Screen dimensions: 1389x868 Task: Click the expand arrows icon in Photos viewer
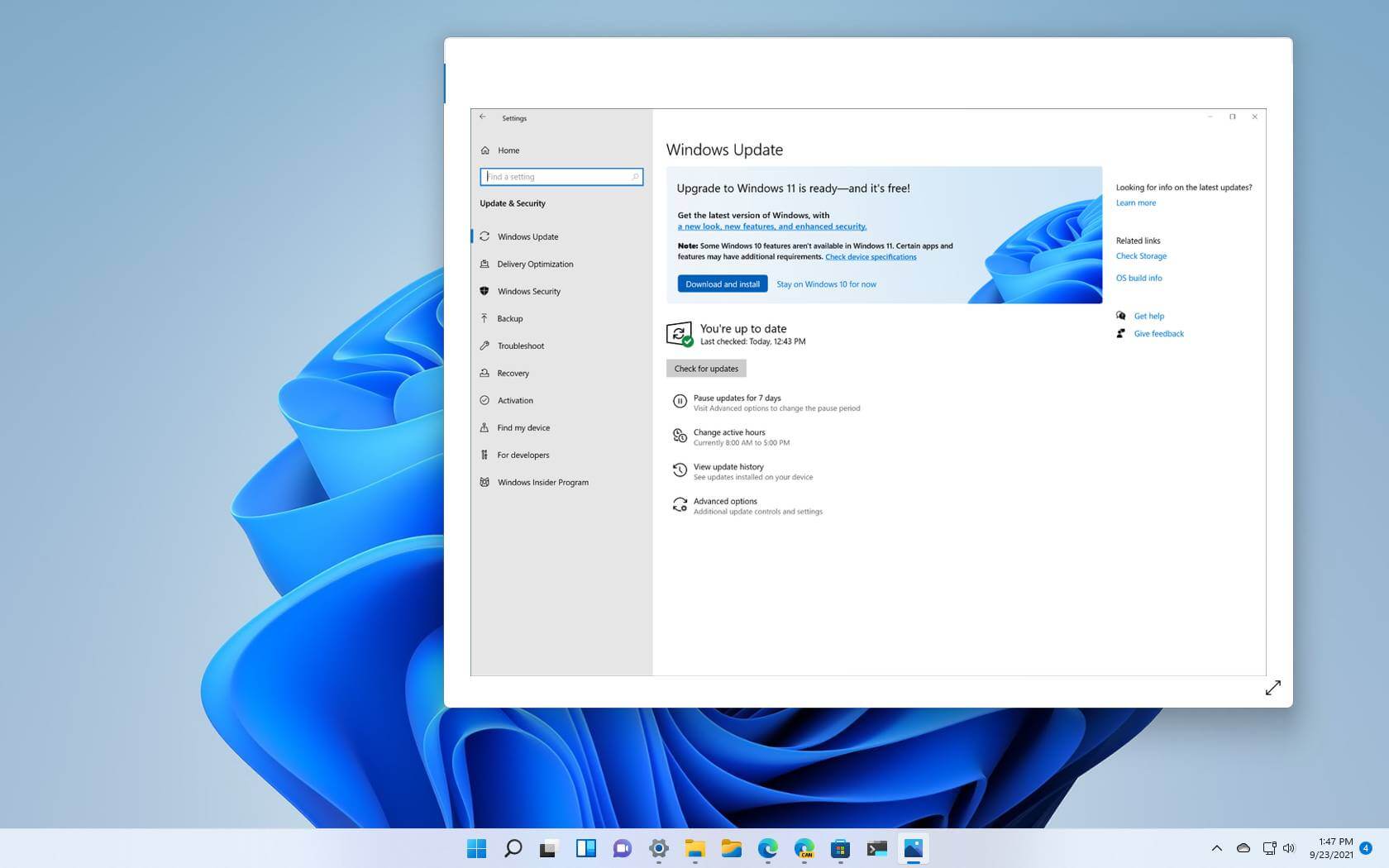[1273, 688]
